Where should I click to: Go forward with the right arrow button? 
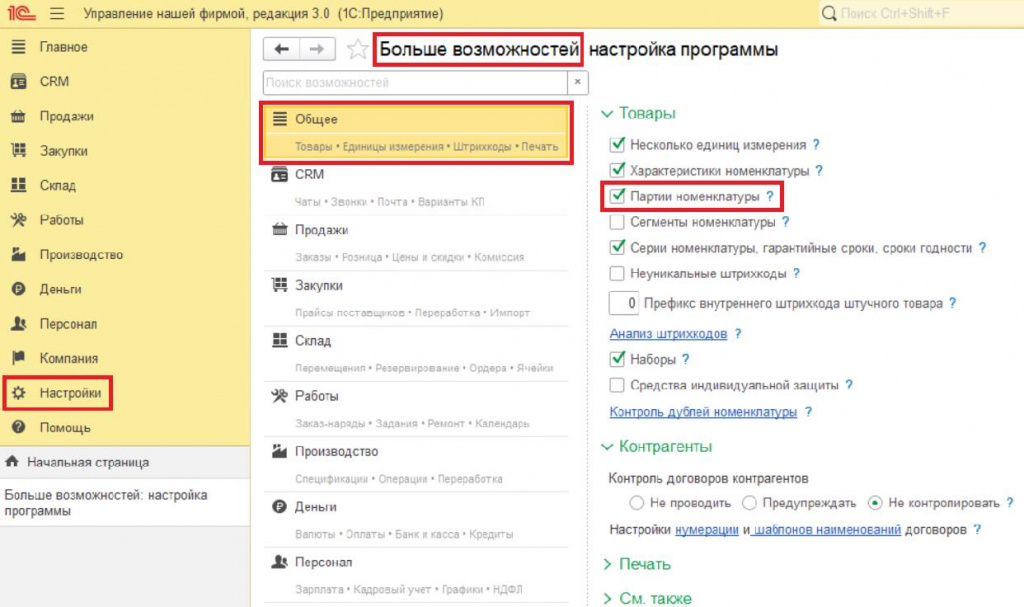317,49
